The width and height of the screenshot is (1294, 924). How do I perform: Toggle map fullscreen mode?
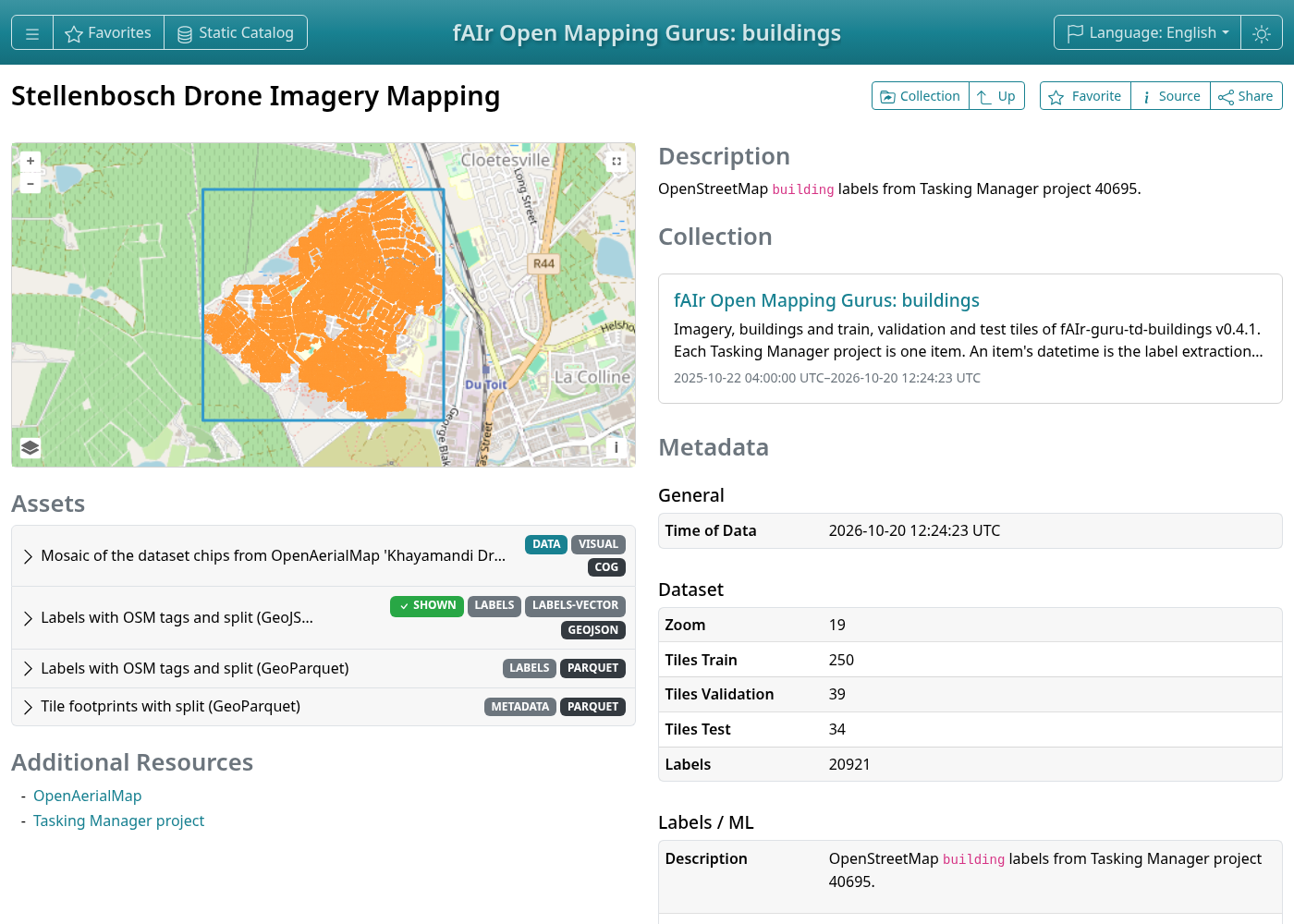pos(616,162)
